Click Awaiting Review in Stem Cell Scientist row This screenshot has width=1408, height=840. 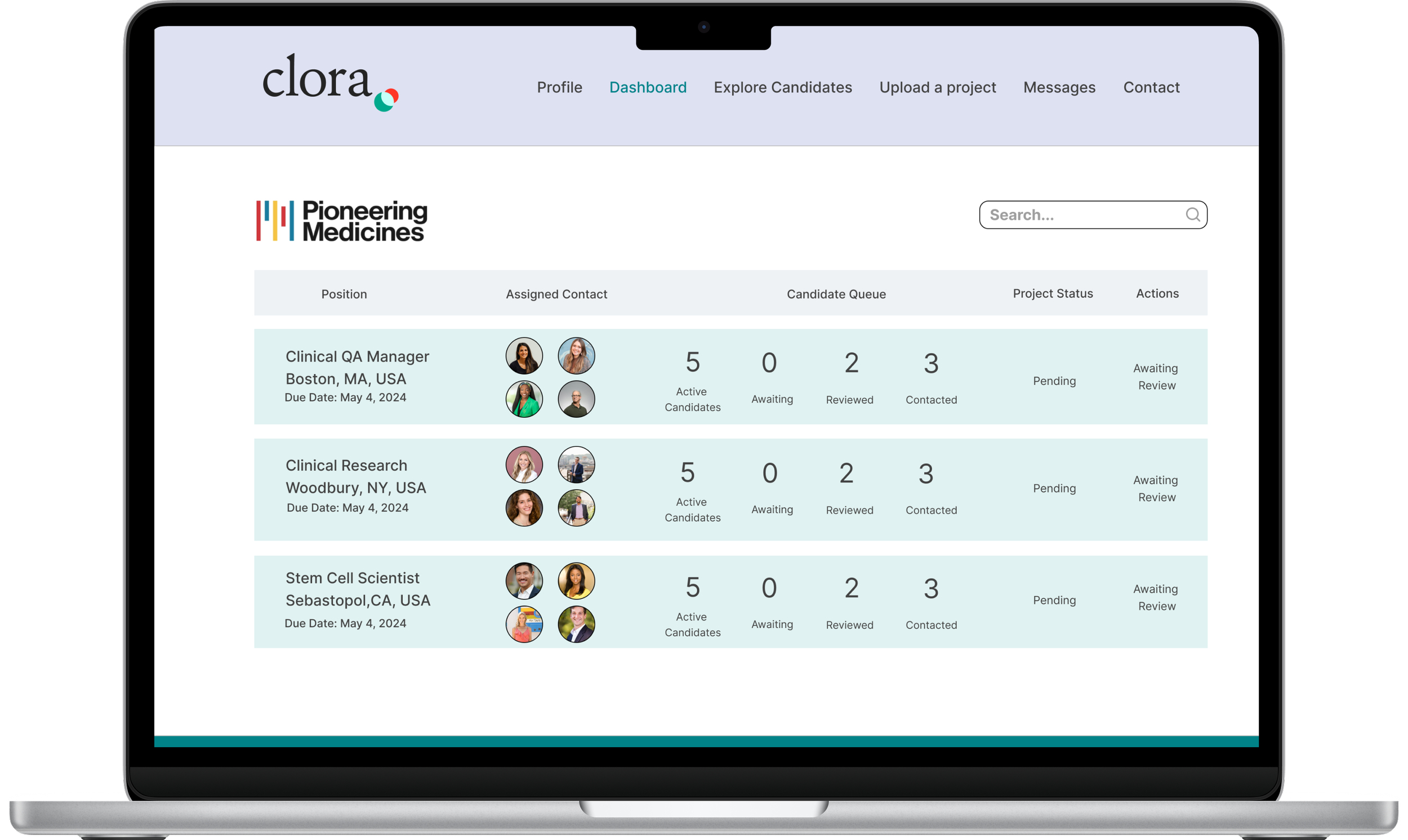pos(1156,597)
